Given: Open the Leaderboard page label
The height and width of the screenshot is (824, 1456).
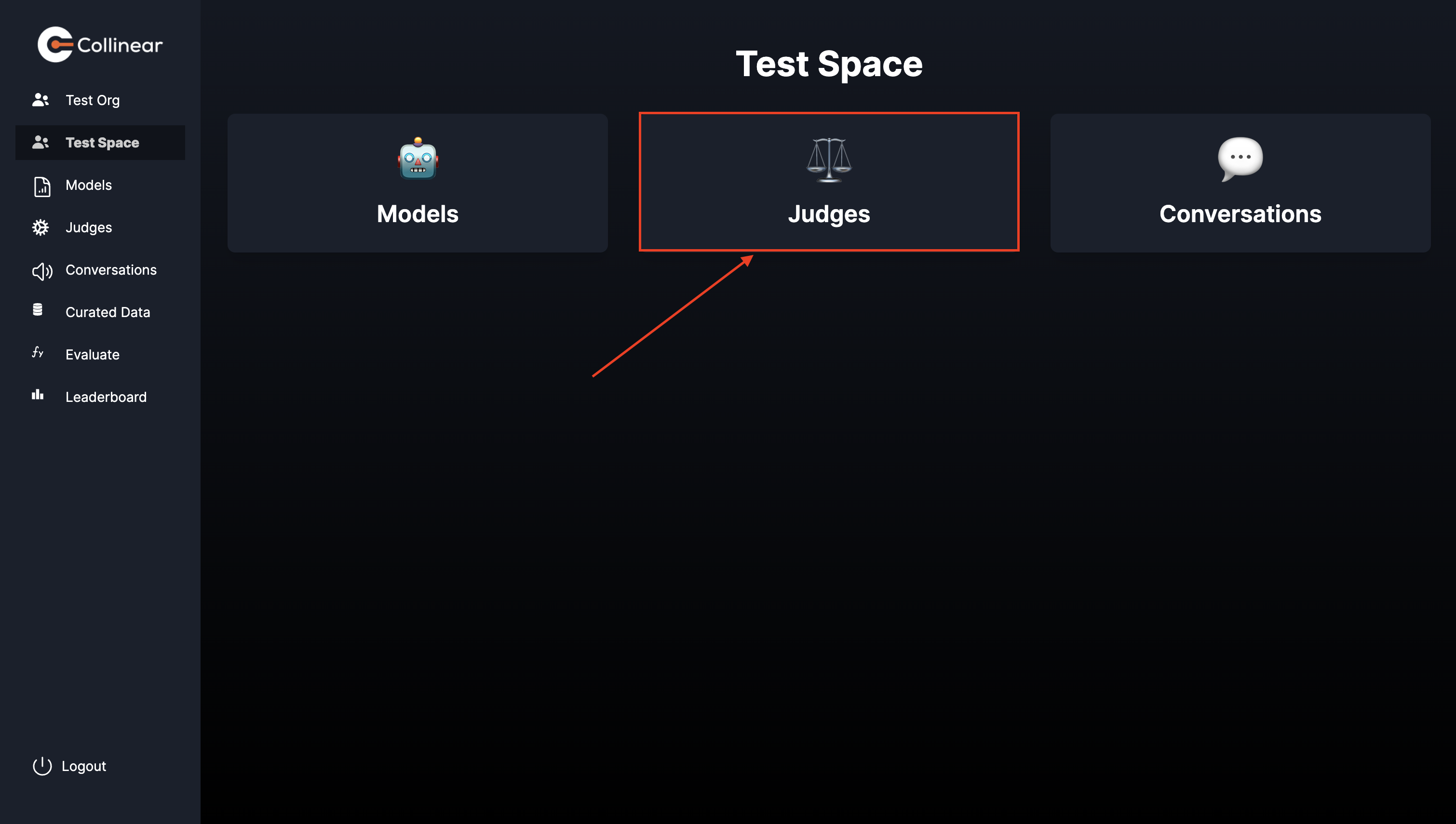Looking at the screenshot, I should (106, 397).
